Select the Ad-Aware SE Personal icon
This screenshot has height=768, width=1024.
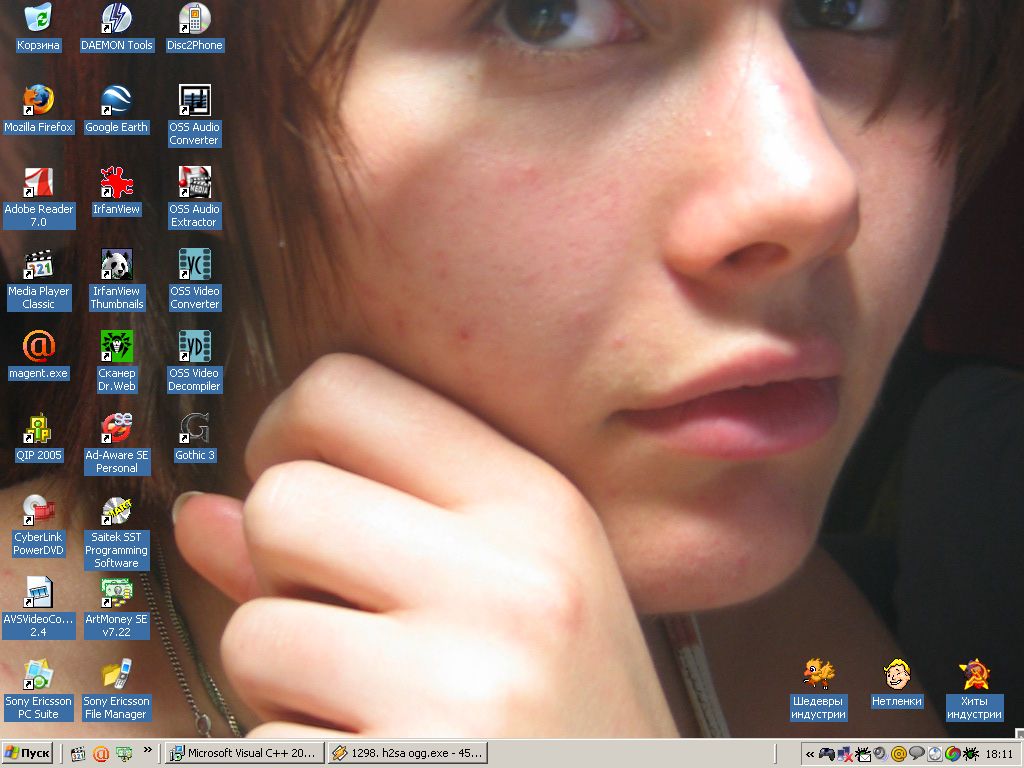[116, 429]
